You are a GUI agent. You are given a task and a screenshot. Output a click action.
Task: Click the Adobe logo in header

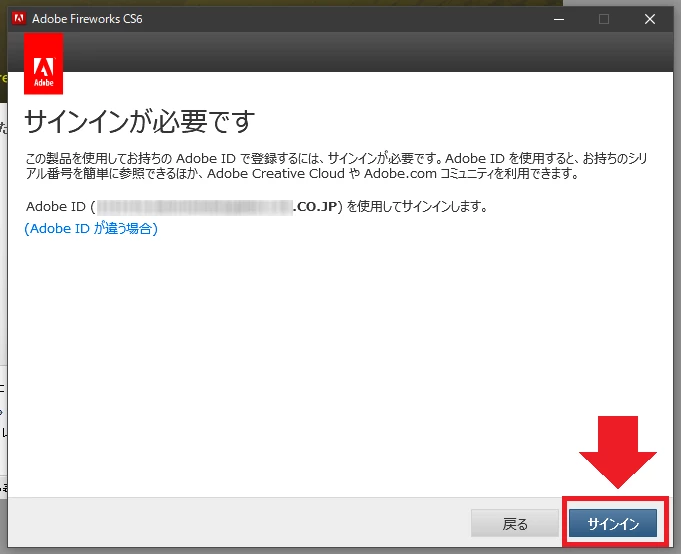click(x=43, y=64)
